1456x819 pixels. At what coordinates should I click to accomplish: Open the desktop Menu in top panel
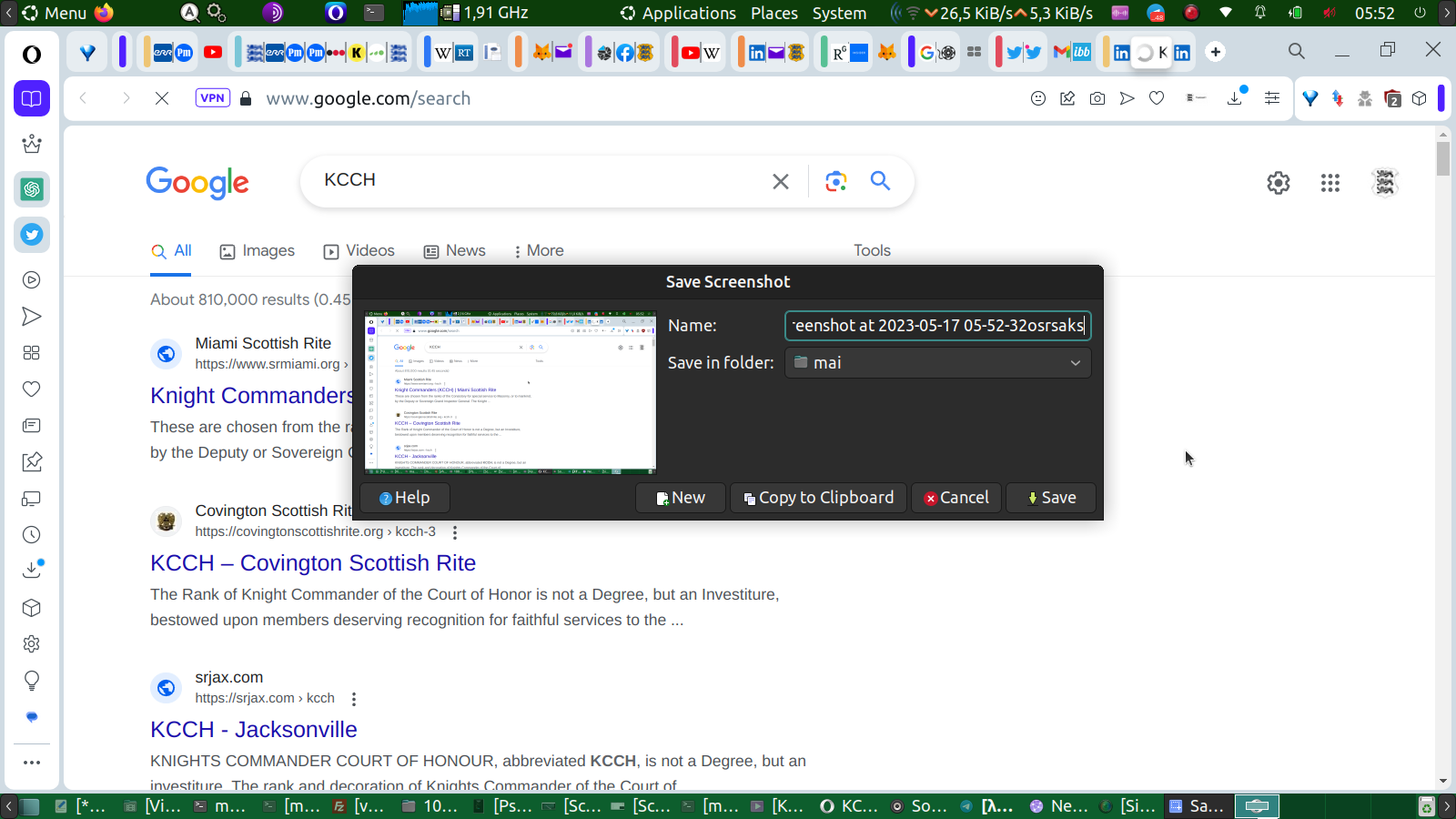(x=55, y=13)
